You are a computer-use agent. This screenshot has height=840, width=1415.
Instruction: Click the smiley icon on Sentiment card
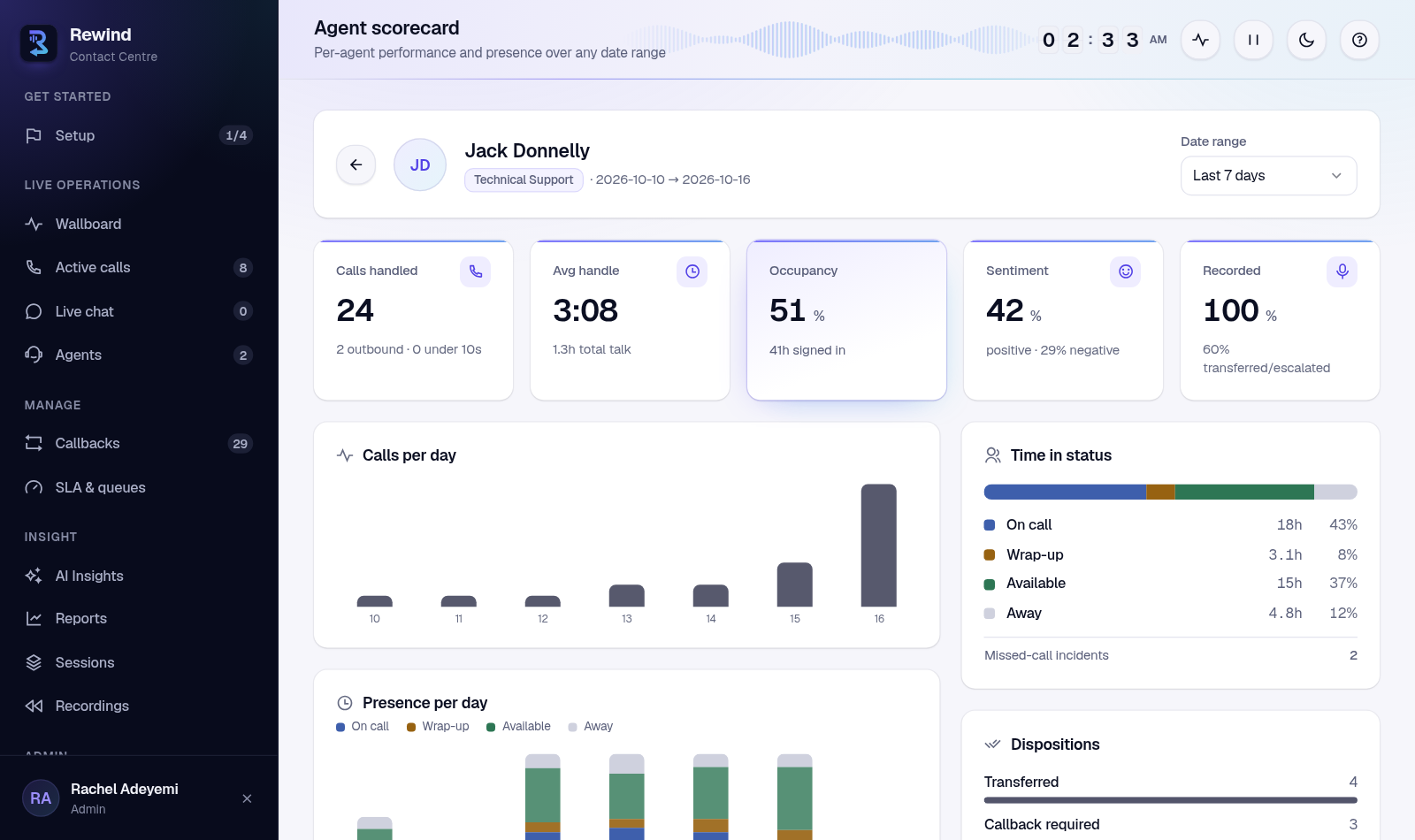[x=1125, y=271]
